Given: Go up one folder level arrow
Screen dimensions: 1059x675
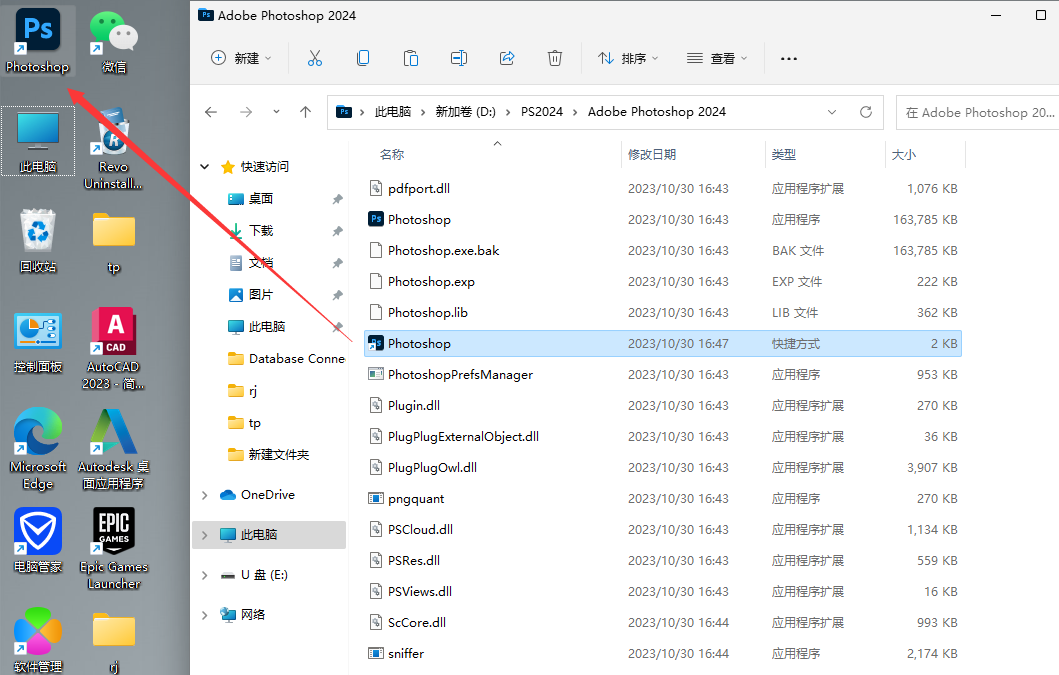Looking at the screenshot, I should click(x=305, y=112).
